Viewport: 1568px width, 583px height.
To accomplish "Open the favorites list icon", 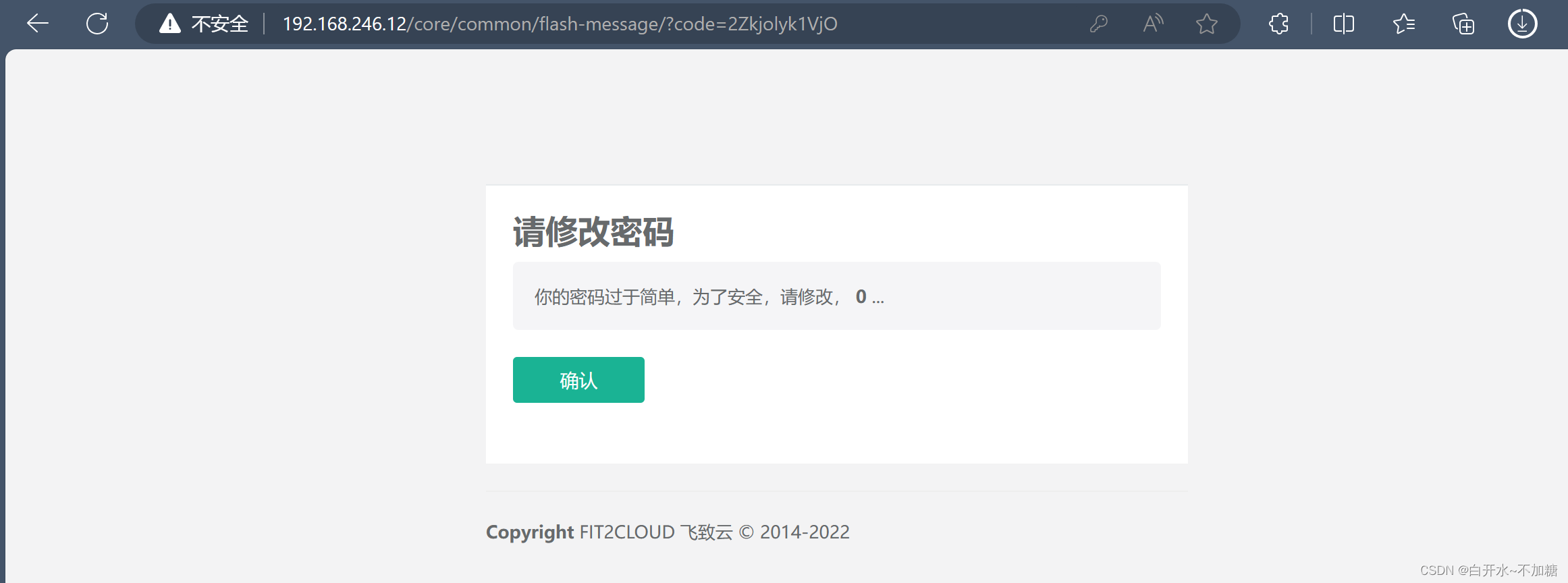I will click(x=1404, y=24).
